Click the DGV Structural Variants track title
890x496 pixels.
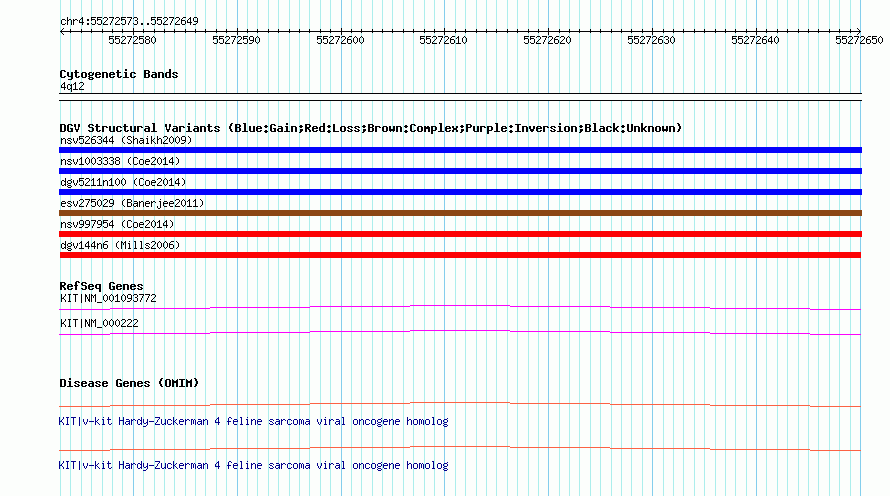pos(370,128)
